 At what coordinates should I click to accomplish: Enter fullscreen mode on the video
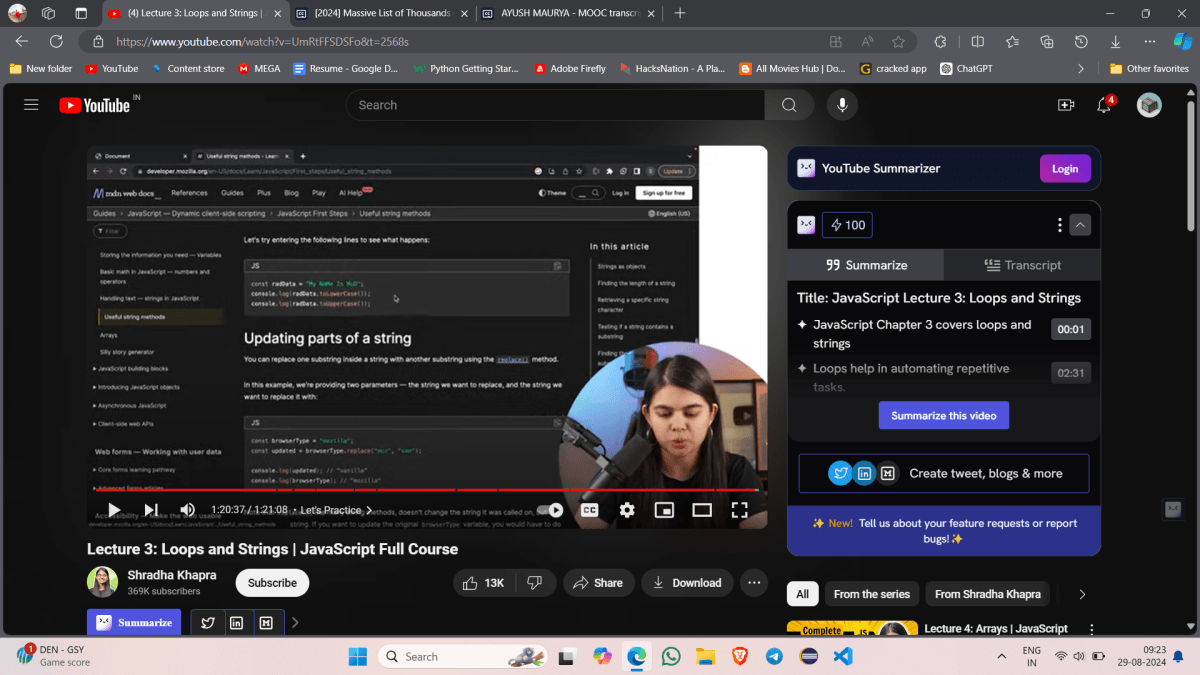pos(739,510)
